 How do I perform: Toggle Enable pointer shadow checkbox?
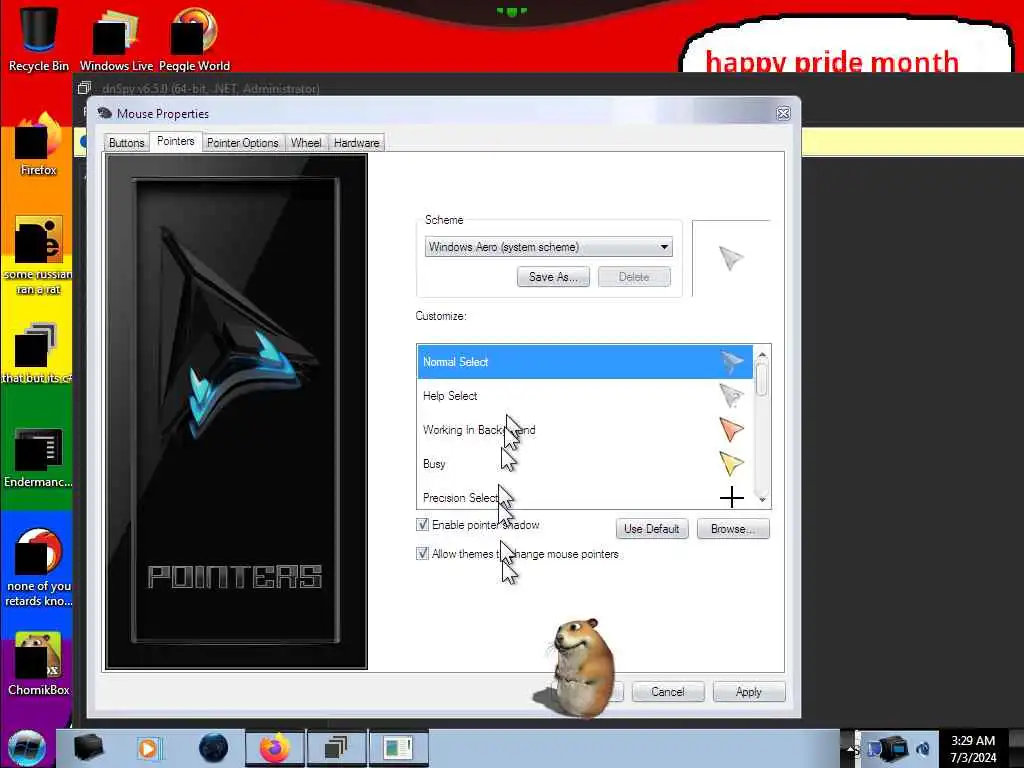click(423, 524)
